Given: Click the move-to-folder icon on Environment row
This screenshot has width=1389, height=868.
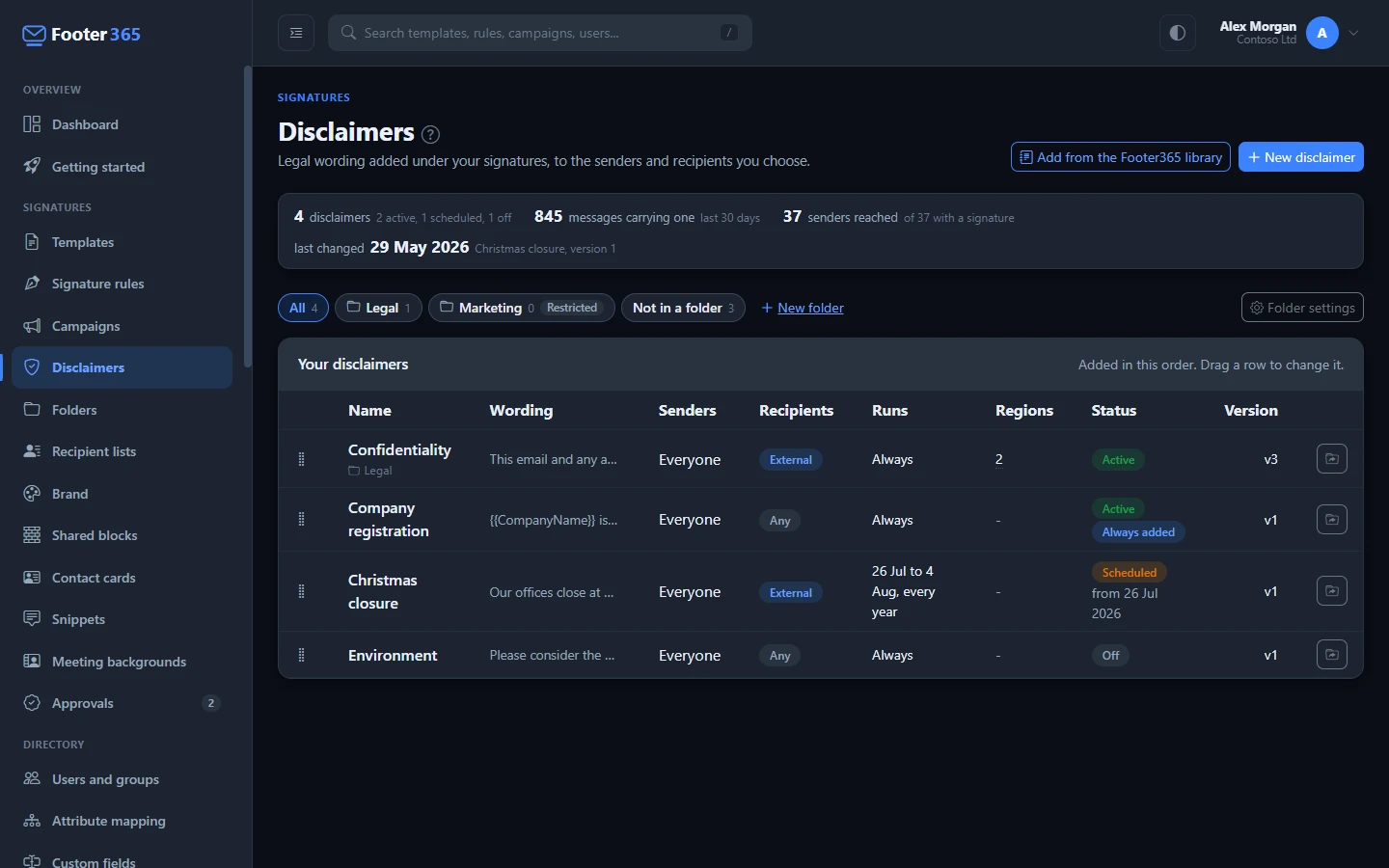Looking at the screenshot, I should [1332, 655].
